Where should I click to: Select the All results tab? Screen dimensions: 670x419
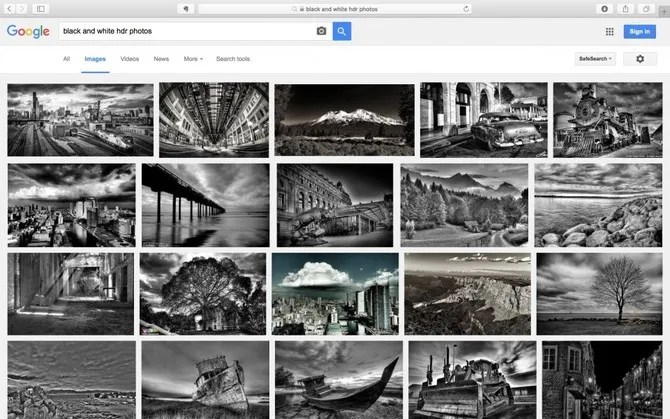tap(67, 59)
